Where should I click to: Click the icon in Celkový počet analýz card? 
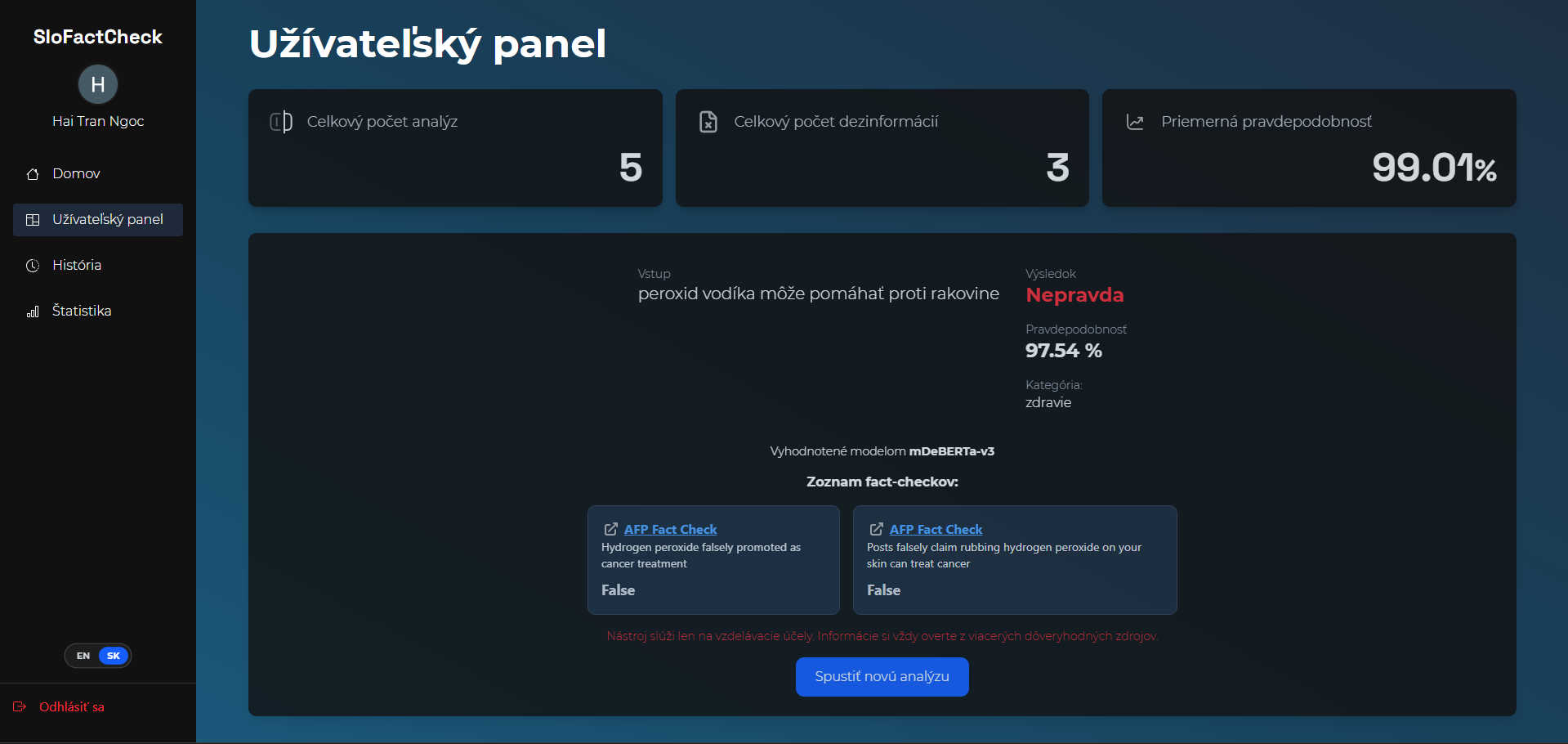[281, 122]
